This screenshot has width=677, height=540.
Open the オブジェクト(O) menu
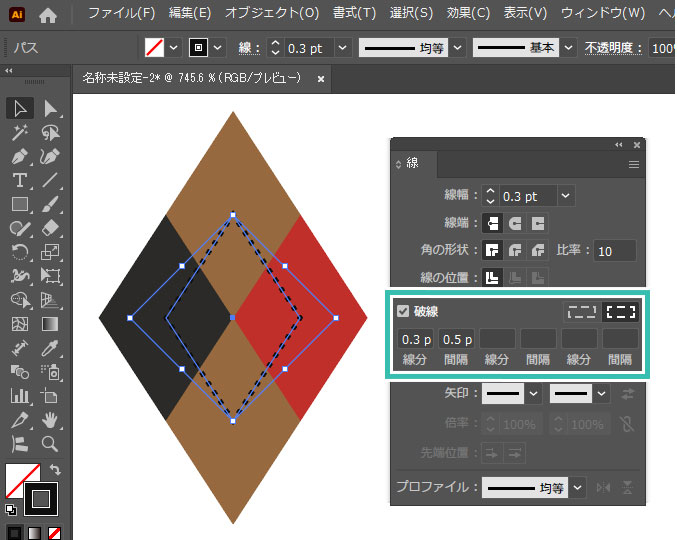coord(271,13)
